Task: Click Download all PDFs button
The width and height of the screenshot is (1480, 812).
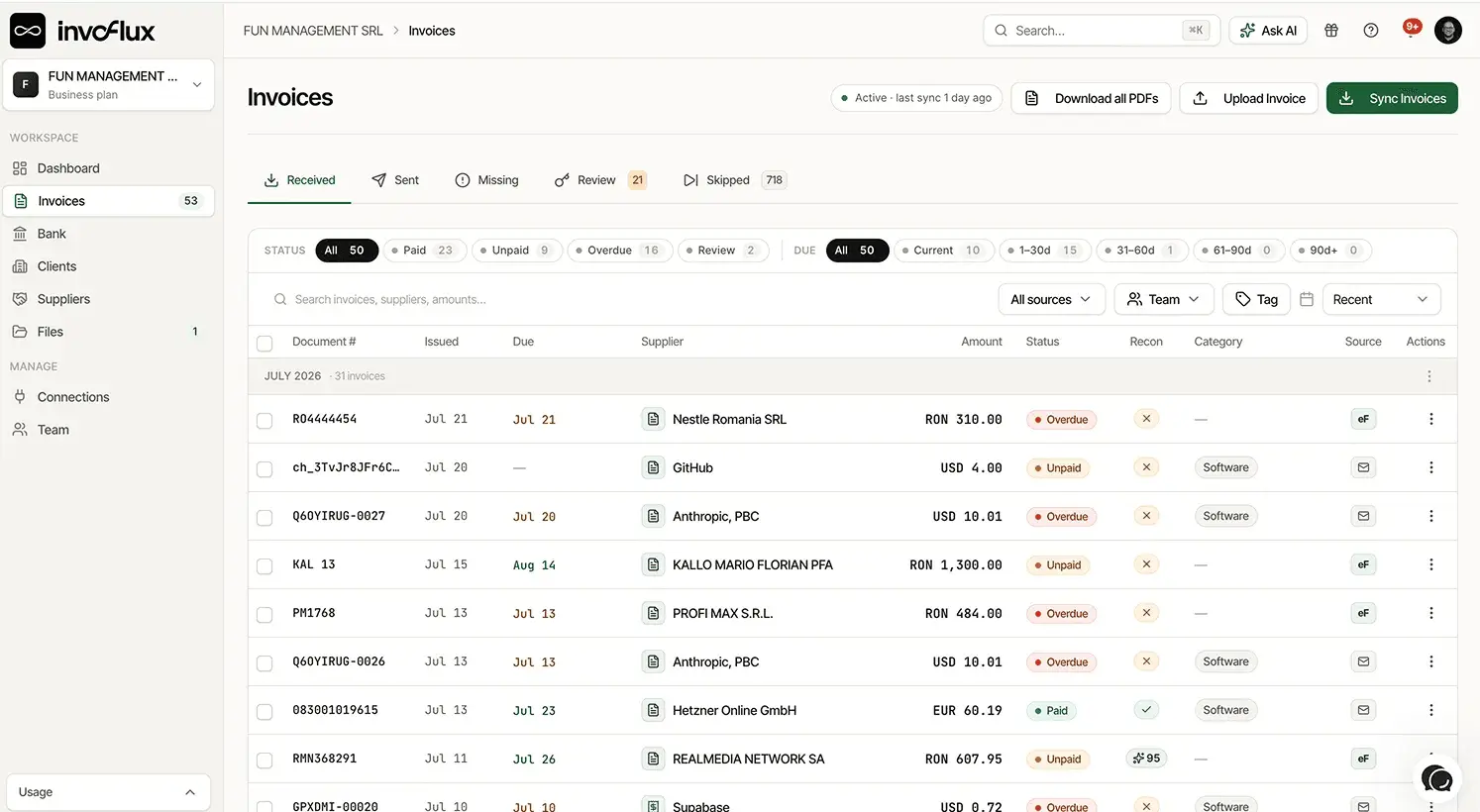Action: pyautogui.click(x=1091, y=98)
